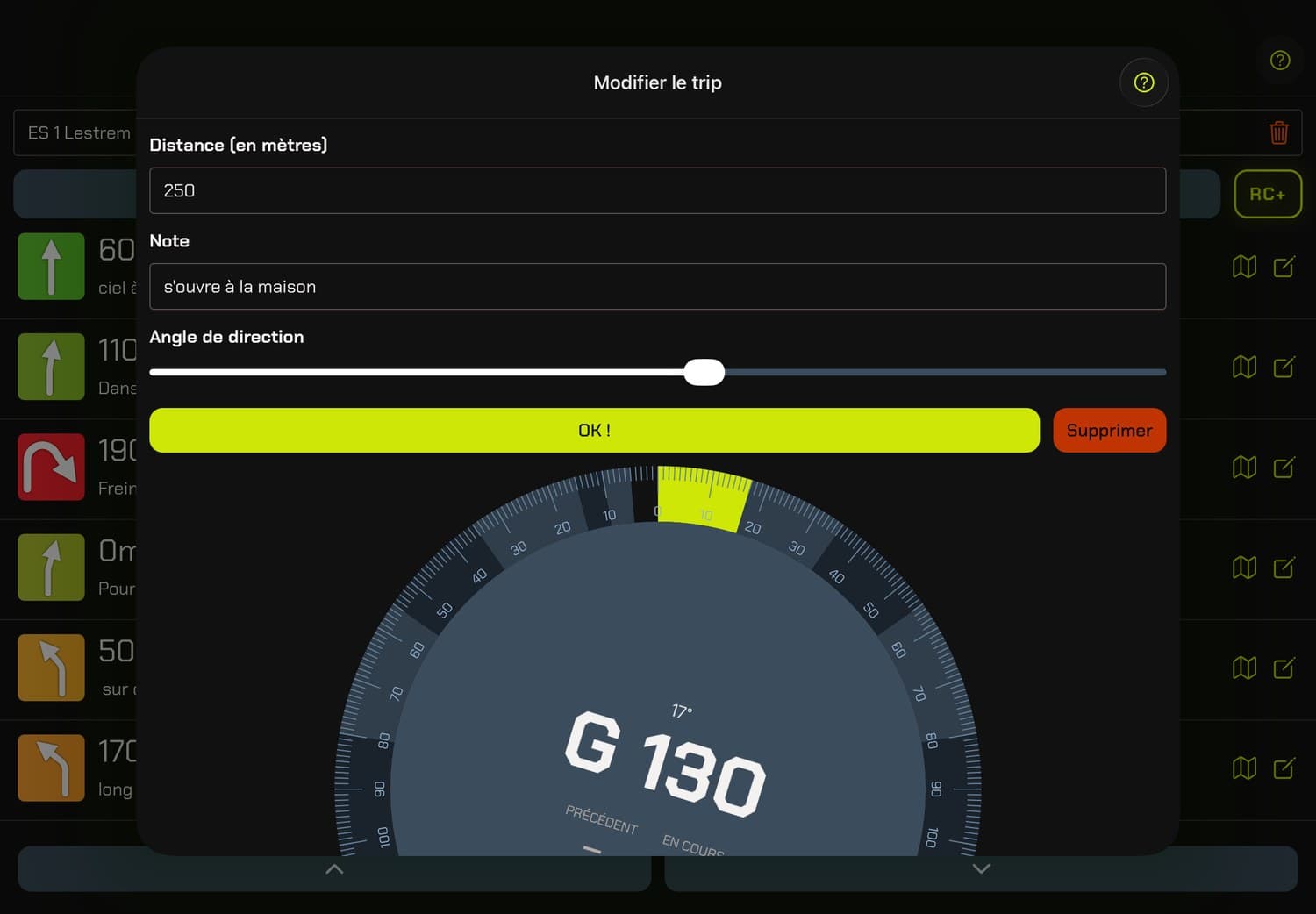Expand downward with the bottom chevron-down bar
This screenshot has height=914, width=1316.
(981, 868)
